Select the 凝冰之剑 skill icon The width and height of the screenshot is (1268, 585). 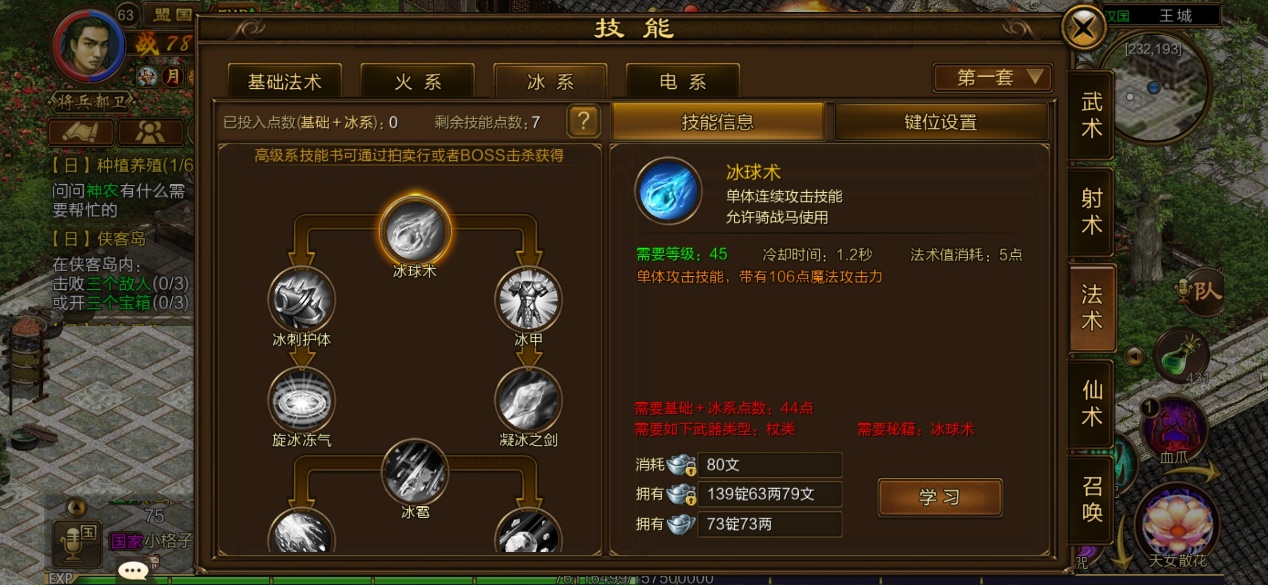tap(529, 400)
